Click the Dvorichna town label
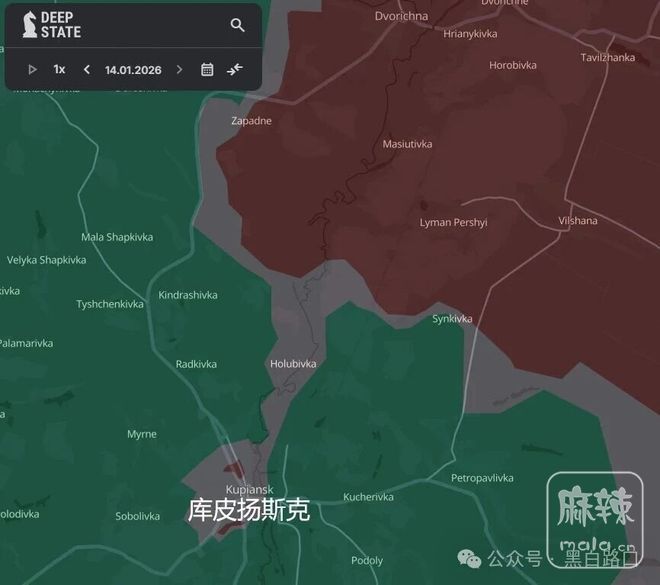Screen dimensions: 660x585 pos(401,16)
